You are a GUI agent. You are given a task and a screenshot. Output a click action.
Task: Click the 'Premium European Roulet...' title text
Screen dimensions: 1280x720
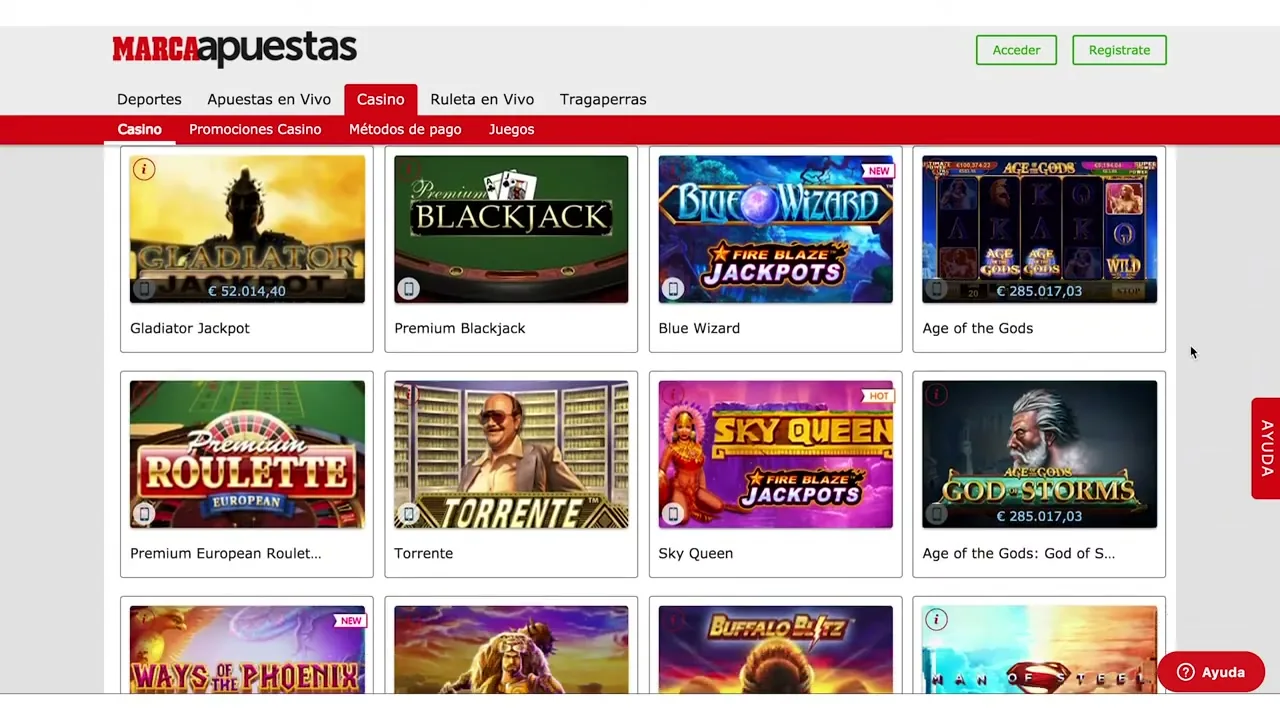tap(226, 553)
